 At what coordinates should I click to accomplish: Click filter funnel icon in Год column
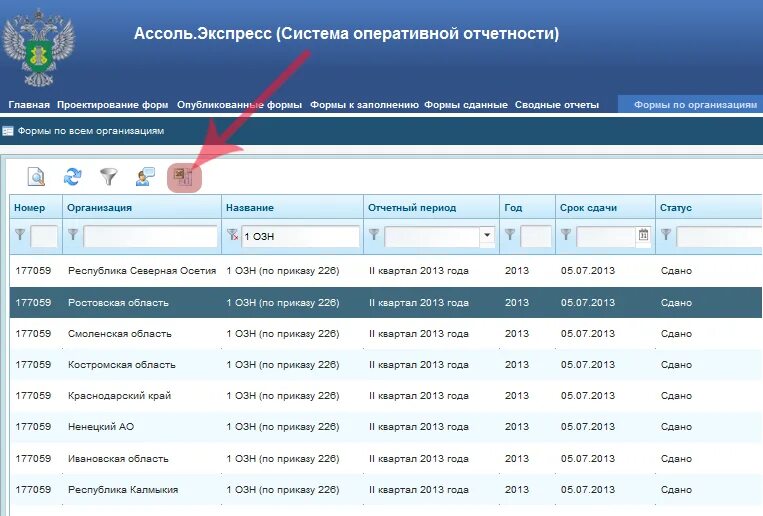pos(509,234)
